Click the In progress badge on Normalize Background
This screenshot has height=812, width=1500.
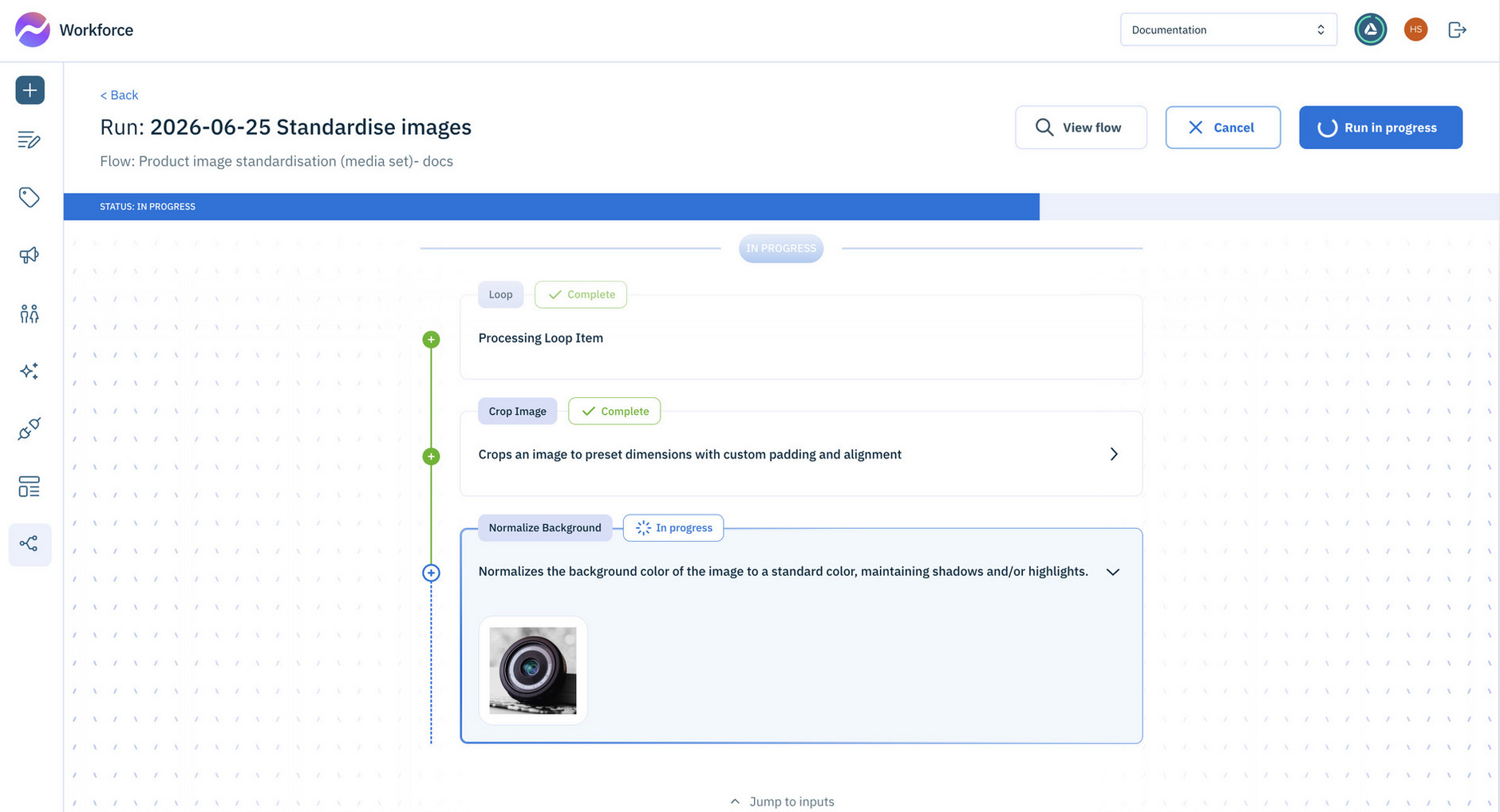pos(673,528)
